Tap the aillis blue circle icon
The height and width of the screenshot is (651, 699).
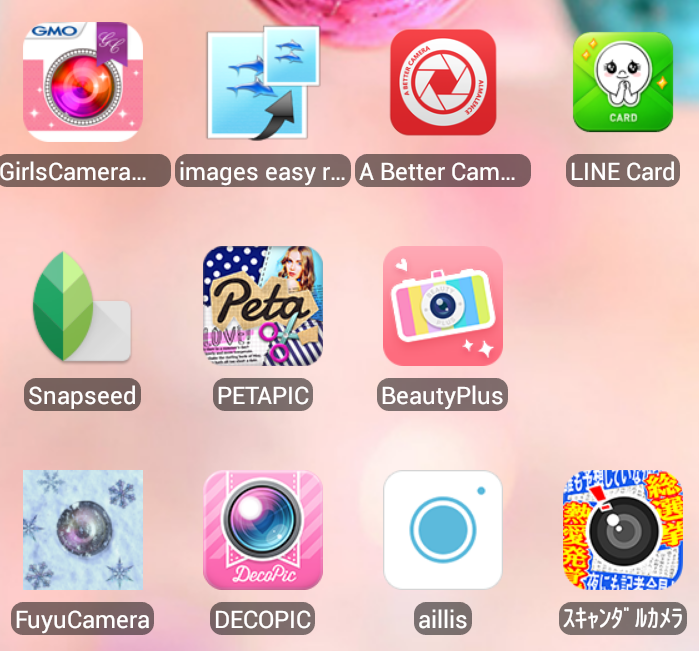[x=443, y=530]
